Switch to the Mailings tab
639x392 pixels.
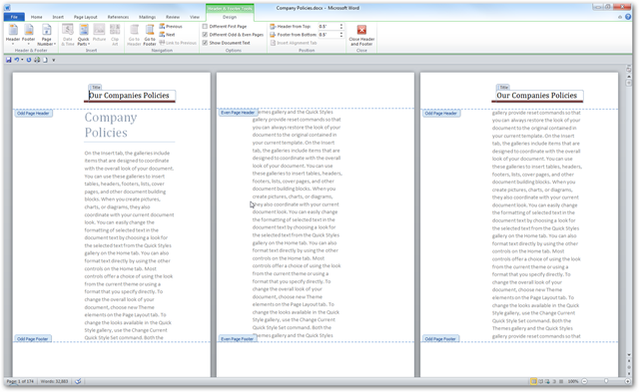pyautogui.click(x=147, y=17)
